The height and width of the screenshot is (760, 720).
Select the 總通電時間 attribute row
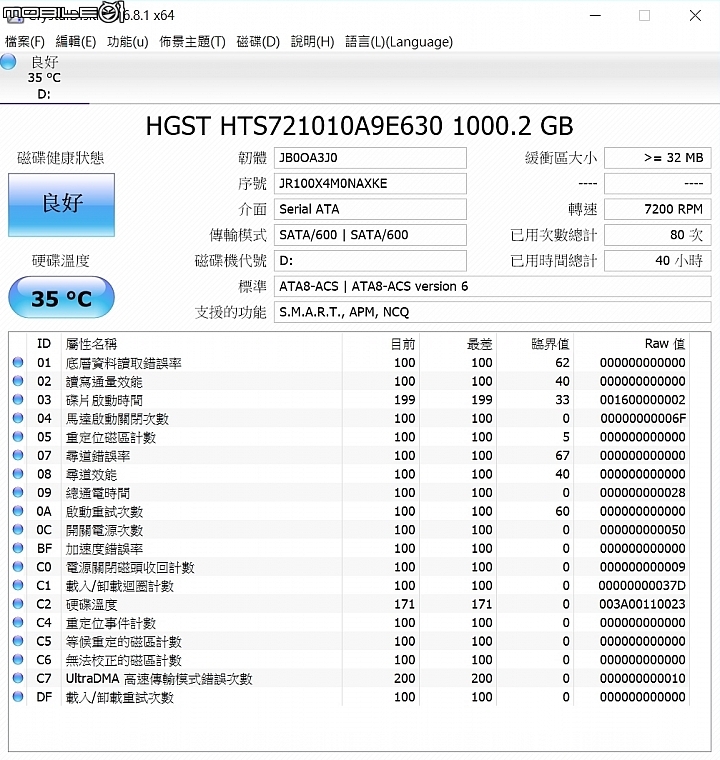(x=349, y=492)
